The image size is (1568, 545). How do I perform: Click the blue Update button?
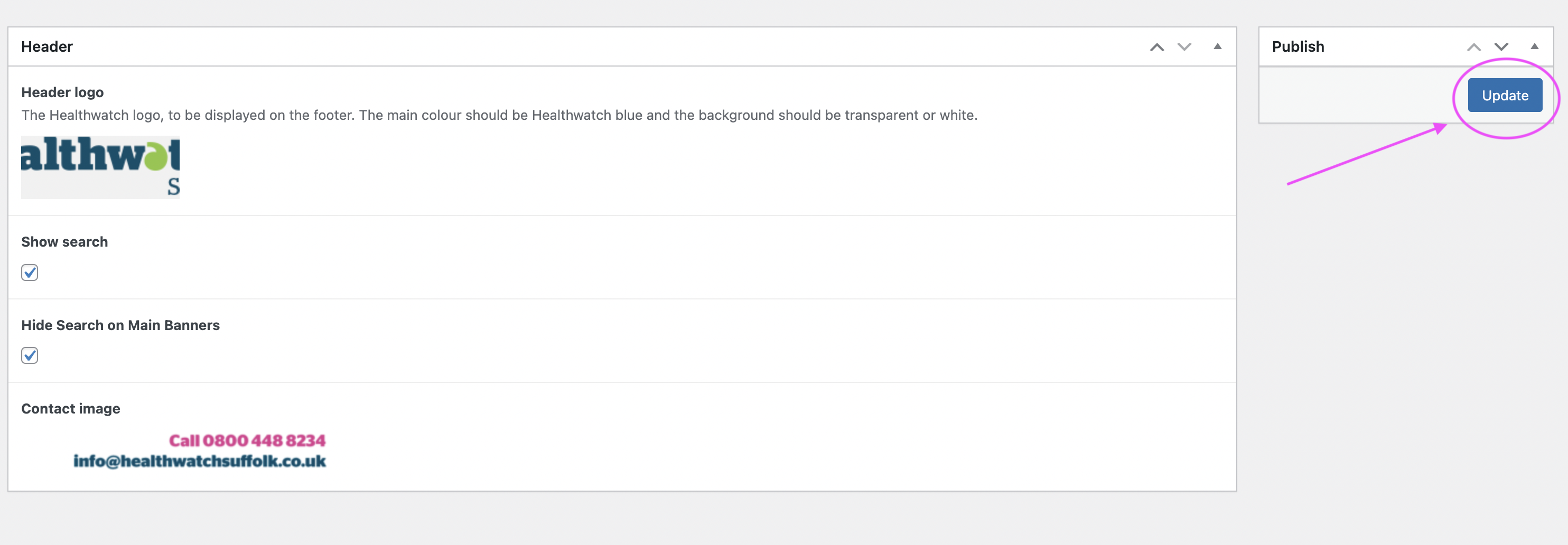point(1505,95)
